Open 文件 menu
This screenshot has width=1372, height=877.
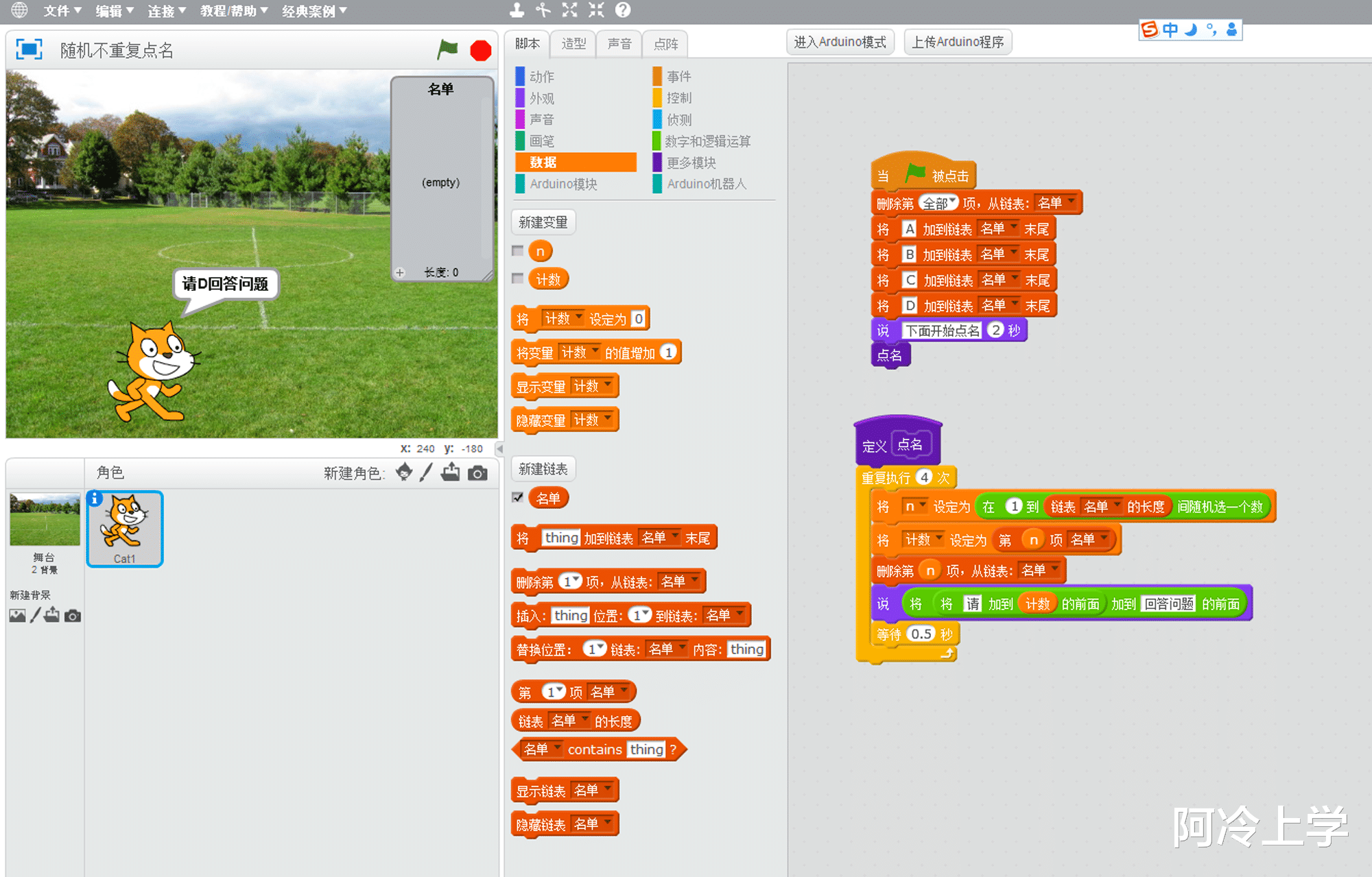pyautogui.click(x=62, y=10)
